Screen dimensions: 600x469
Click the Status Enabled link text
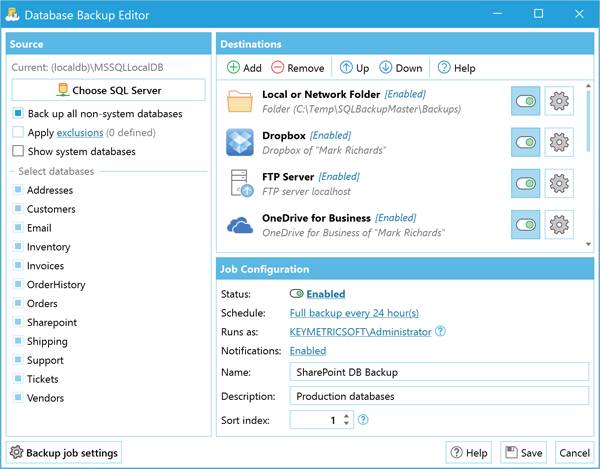(326, 294)
